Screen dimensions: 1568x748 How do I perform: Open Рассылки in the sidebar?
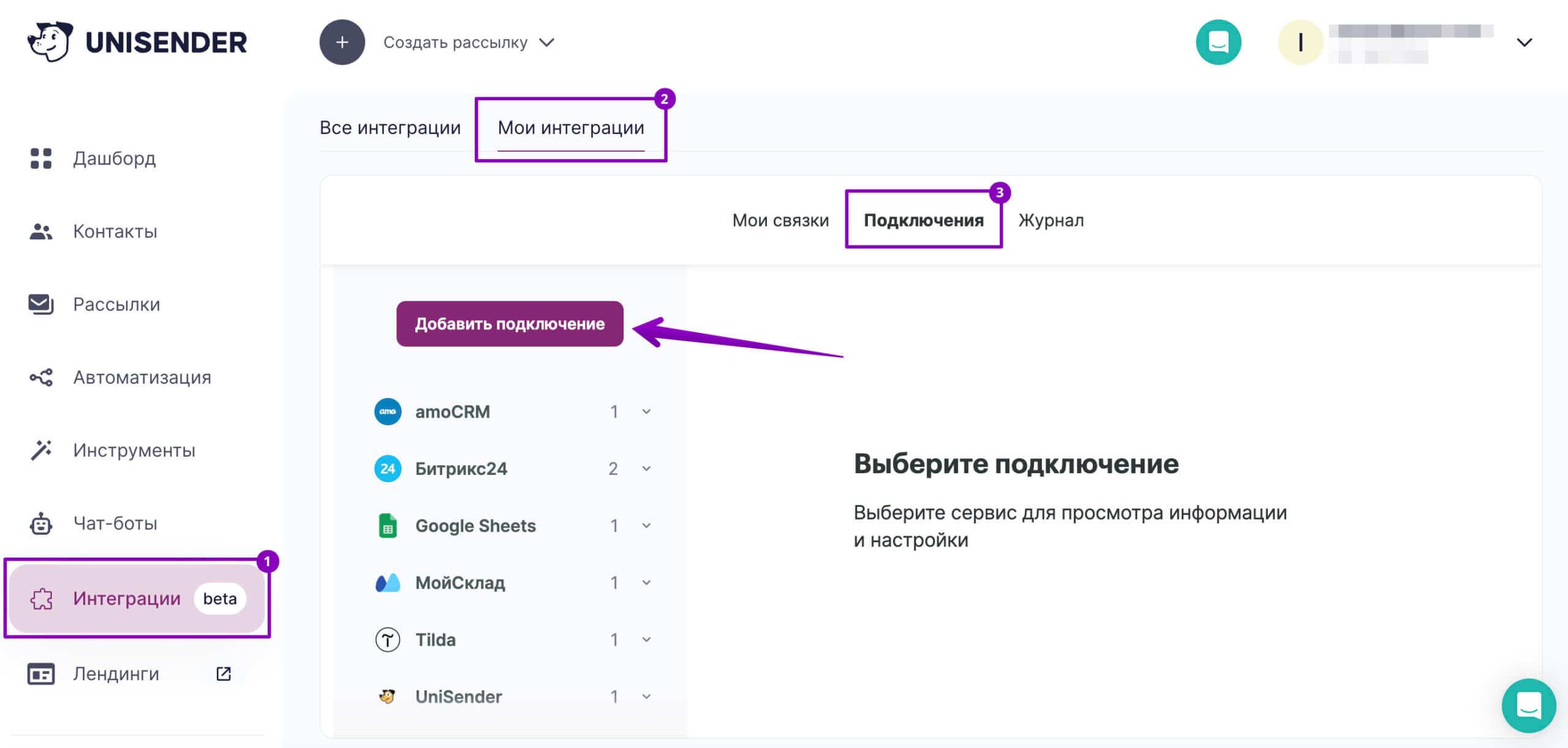click(116, 304)
